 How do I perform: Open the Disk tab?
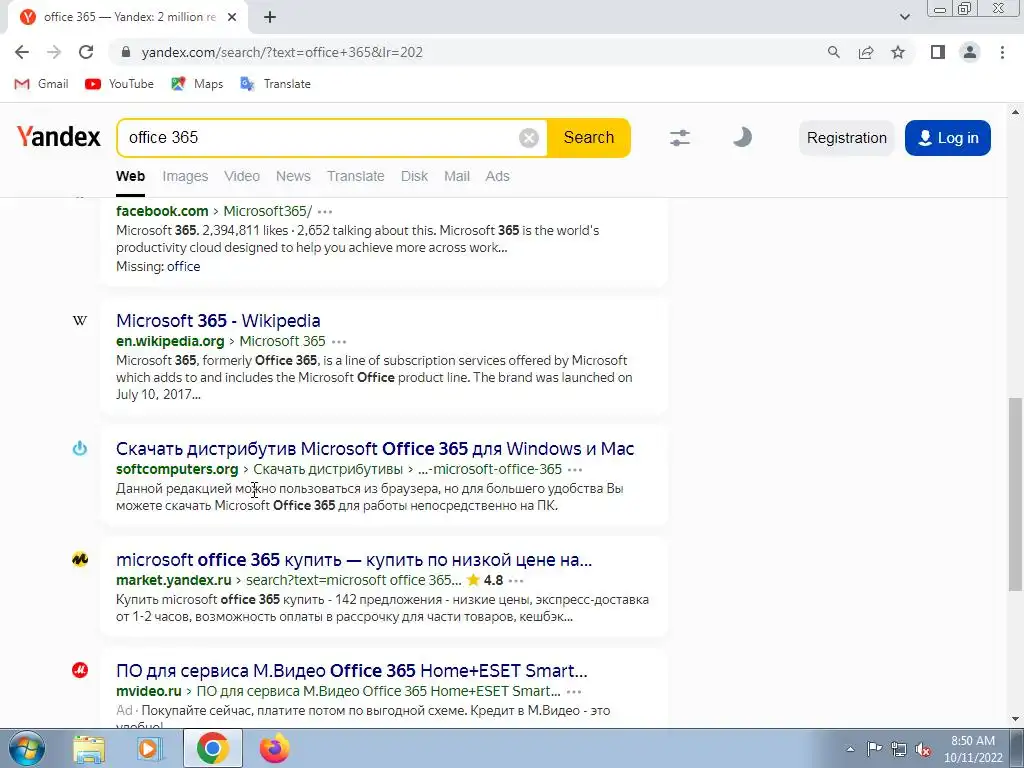[414, 176]
